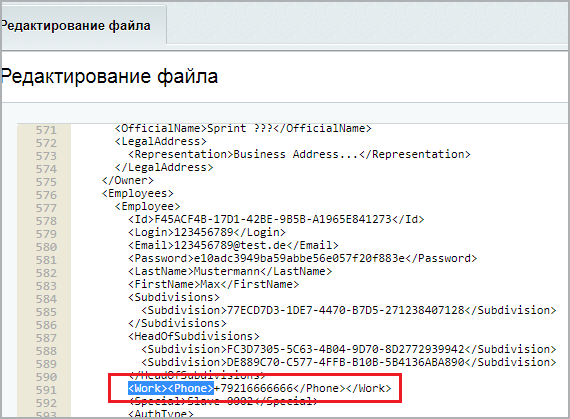This screenshot has height=419, width=570.
Task: Click the opening LegalAddress tag
Action: [161, 141]
